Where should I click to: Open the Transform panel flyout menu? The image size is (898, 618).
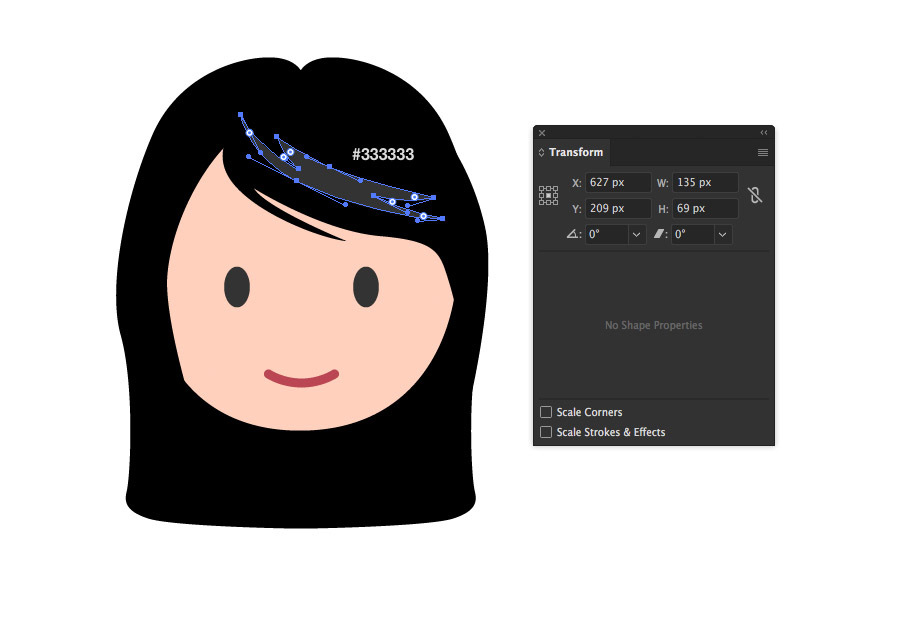[x=762, y=152]
